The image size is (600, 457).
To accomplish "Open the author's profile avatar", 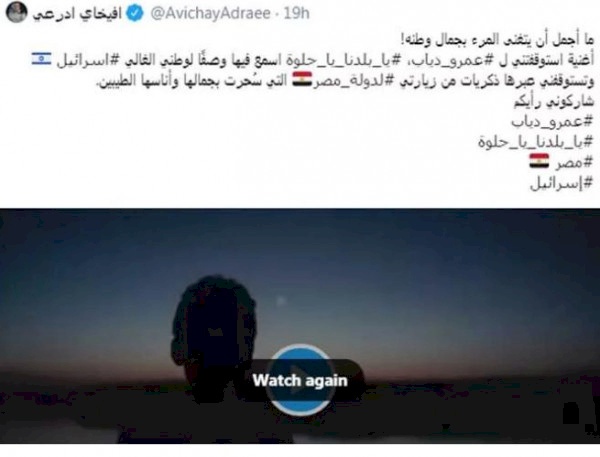I will pos(16,12).
